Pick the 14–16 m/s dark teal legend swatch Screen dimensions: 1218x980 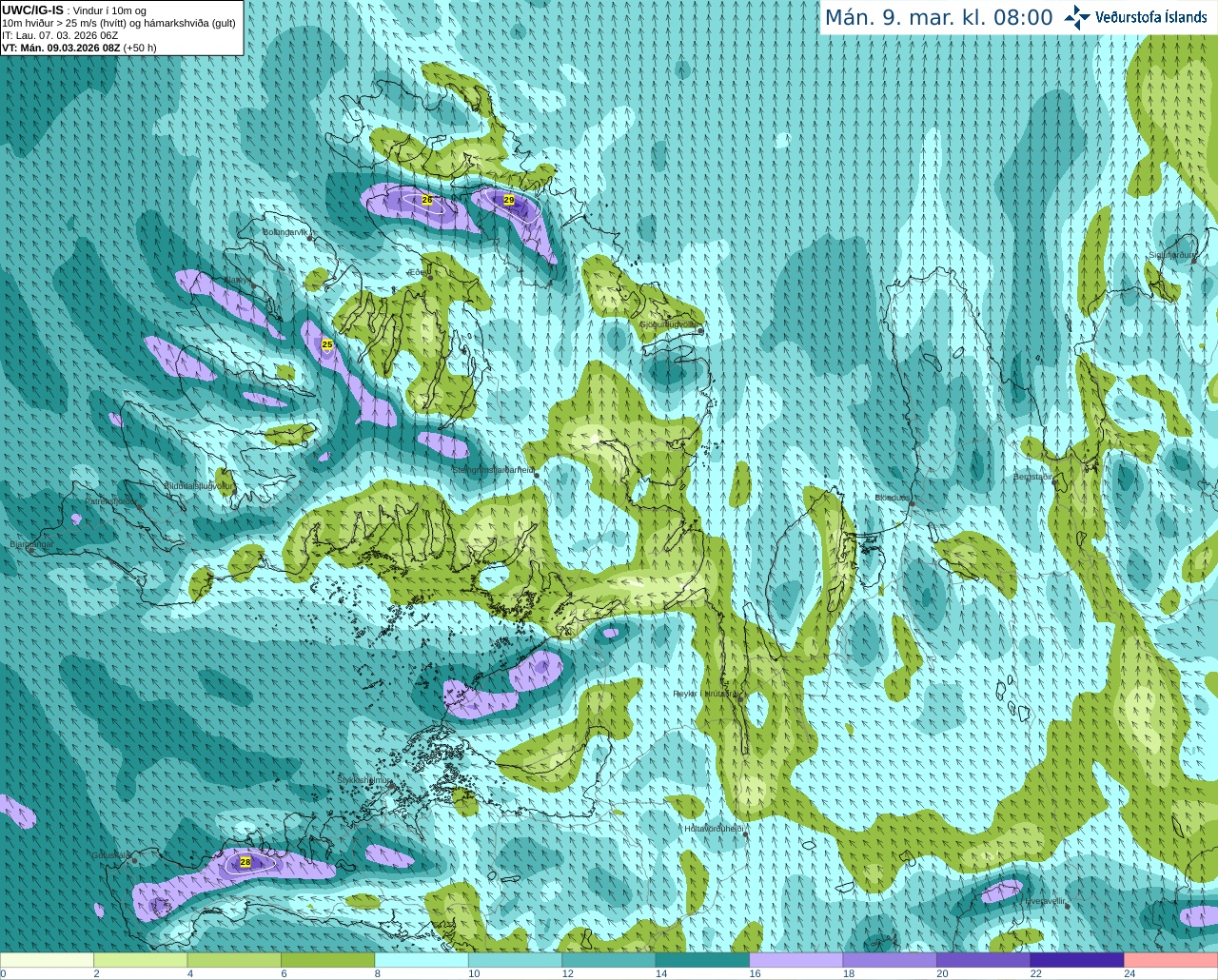702,960
